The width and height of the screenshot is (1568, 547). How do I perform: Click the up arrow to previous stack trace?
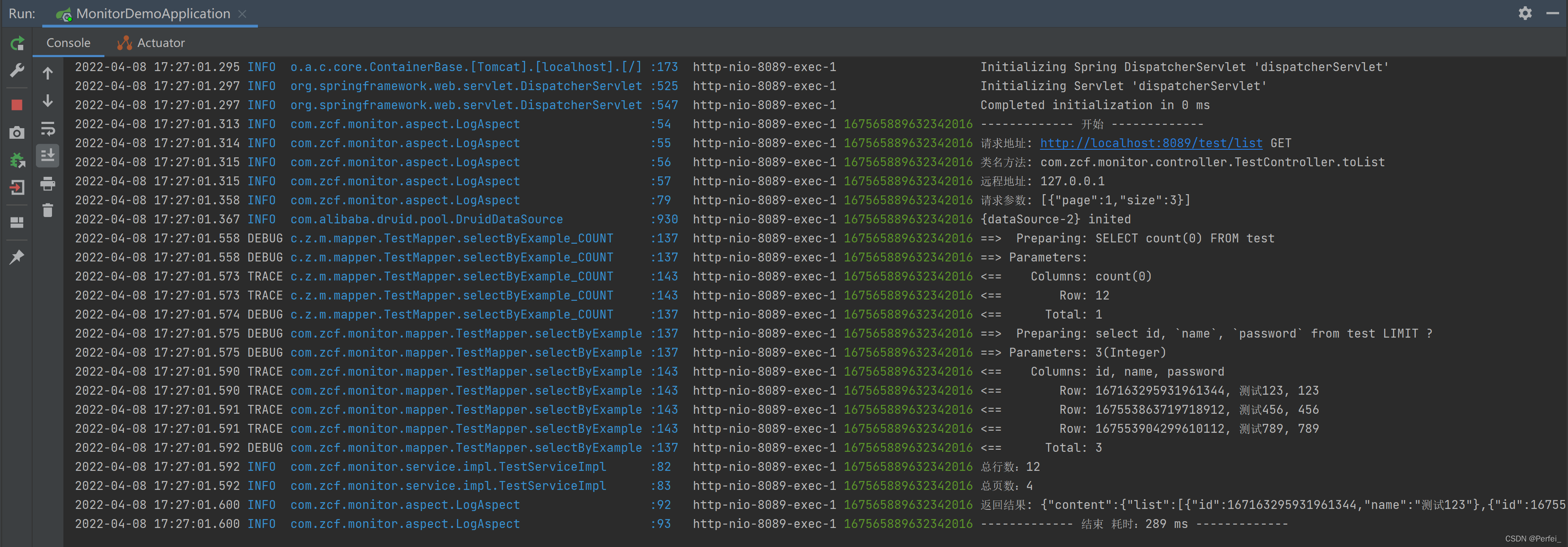[x=47, y=73]
